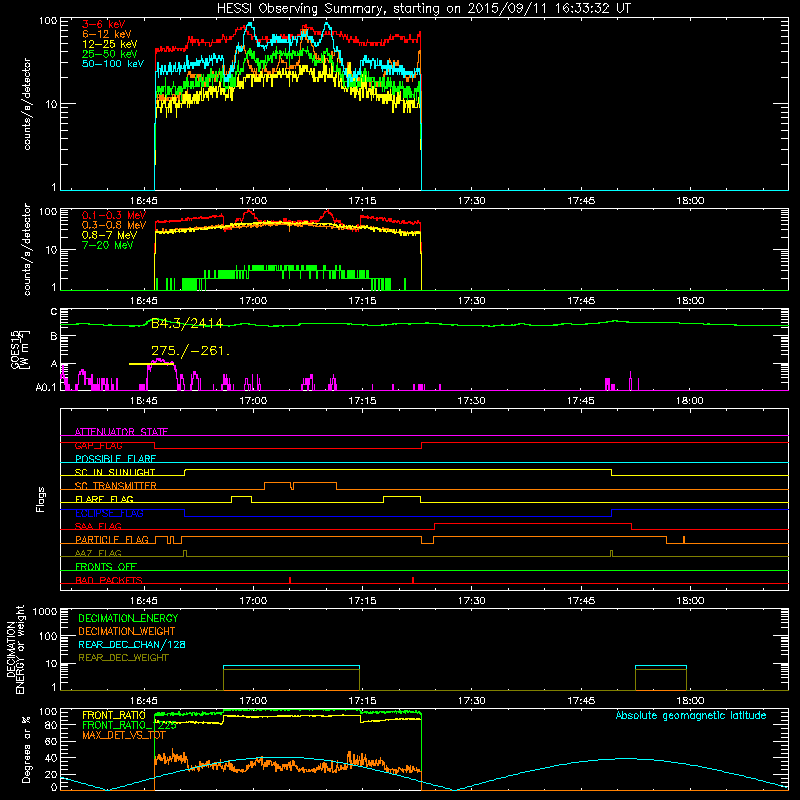800x800 pixels.
Task: Select the FRONTS_OFF flag label
Action: click(106, 566)
